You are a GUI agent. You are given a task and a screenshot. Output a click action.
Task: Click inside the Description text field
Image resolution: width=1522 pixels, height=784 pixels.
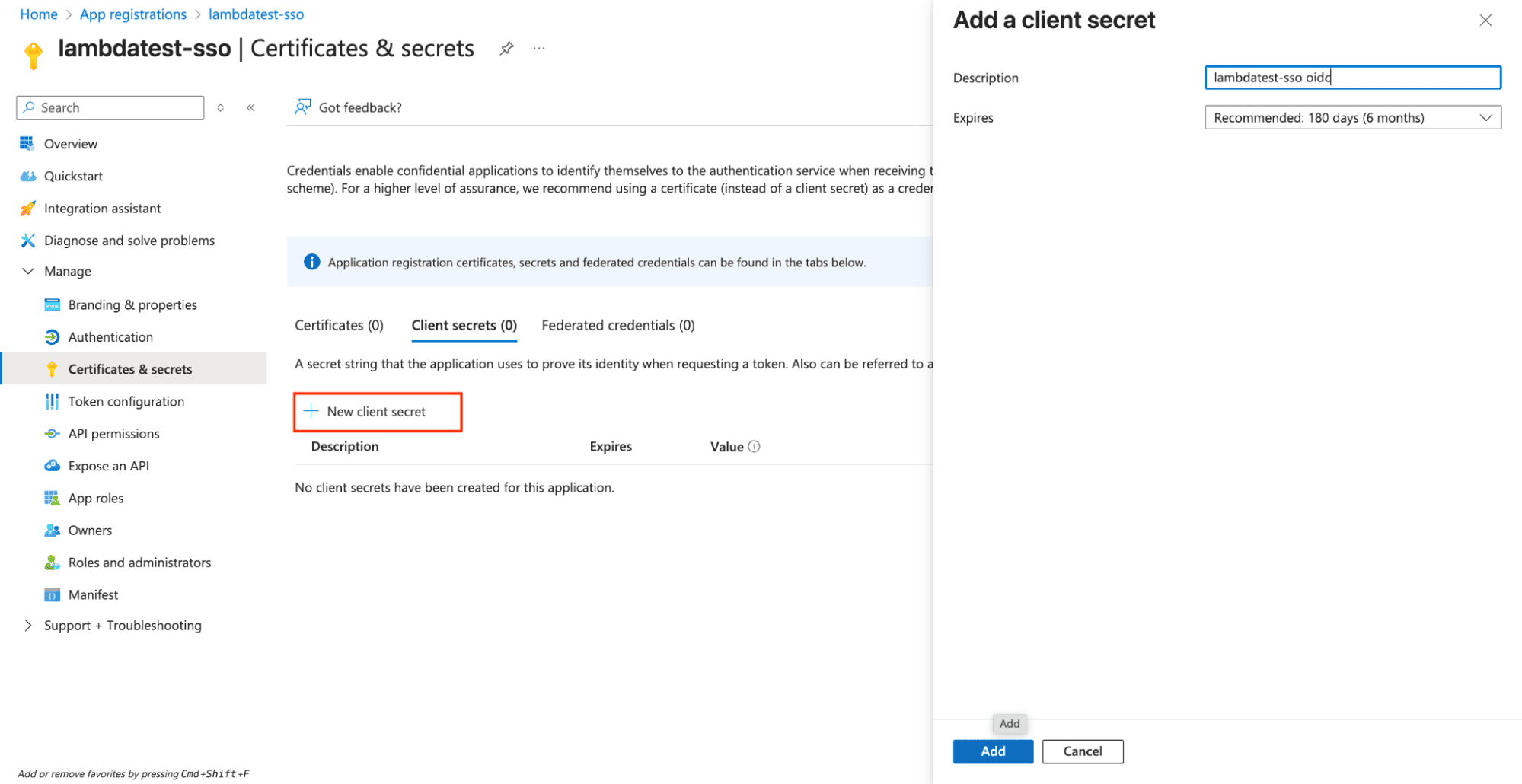[1351, 77]
